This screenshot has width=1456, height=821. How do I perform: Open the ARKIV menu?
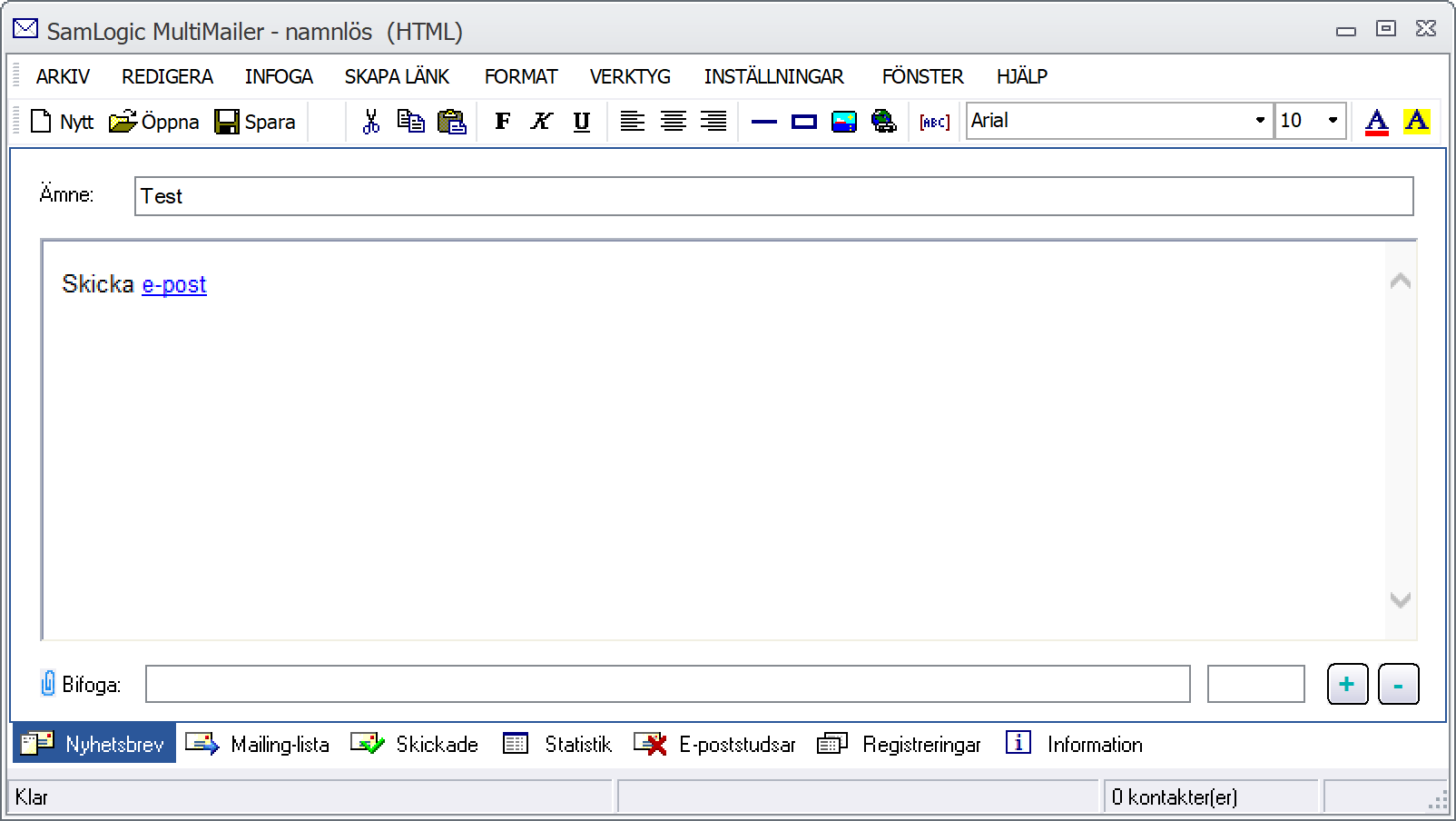coord(63,76)
